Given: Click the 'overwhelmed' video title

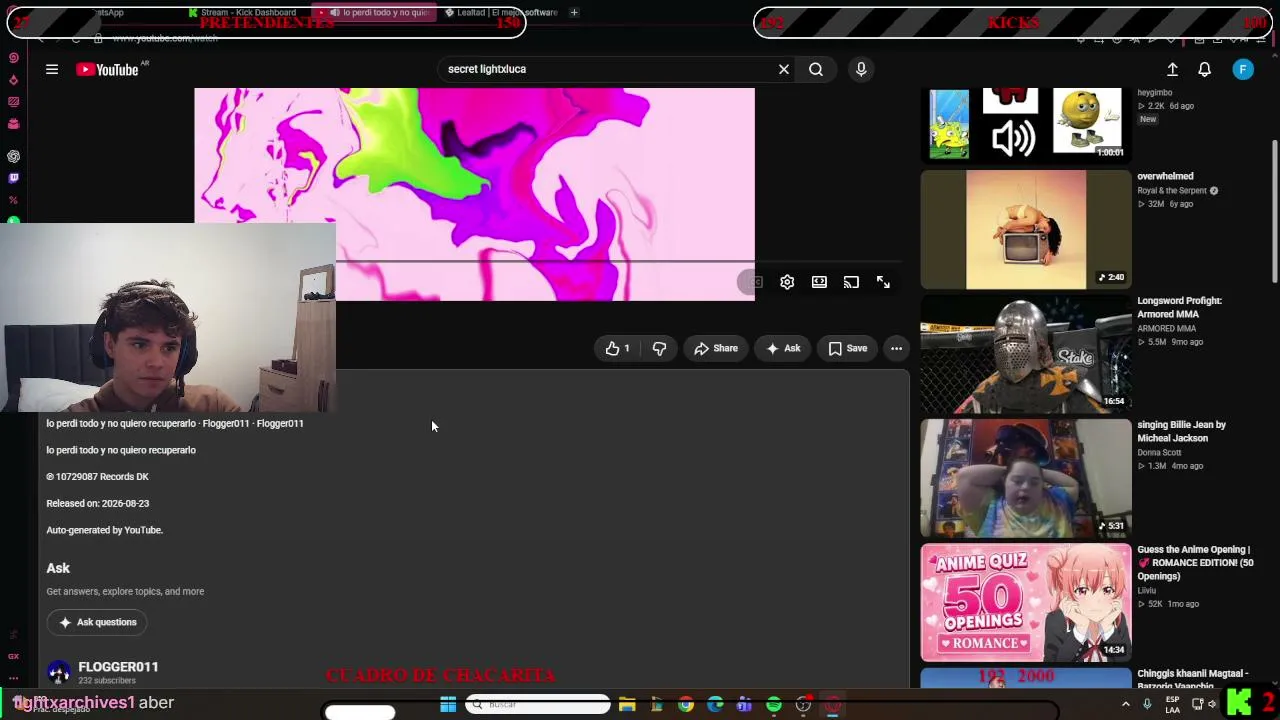Looking at the screenshot, I should pos(1165,176).
